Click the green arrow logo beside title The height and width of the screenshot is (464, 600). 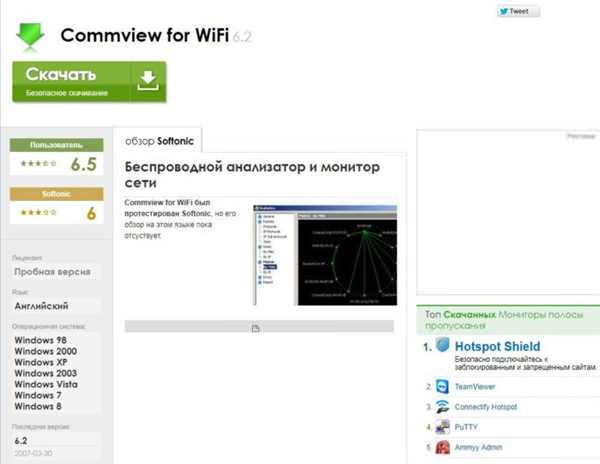30,36
